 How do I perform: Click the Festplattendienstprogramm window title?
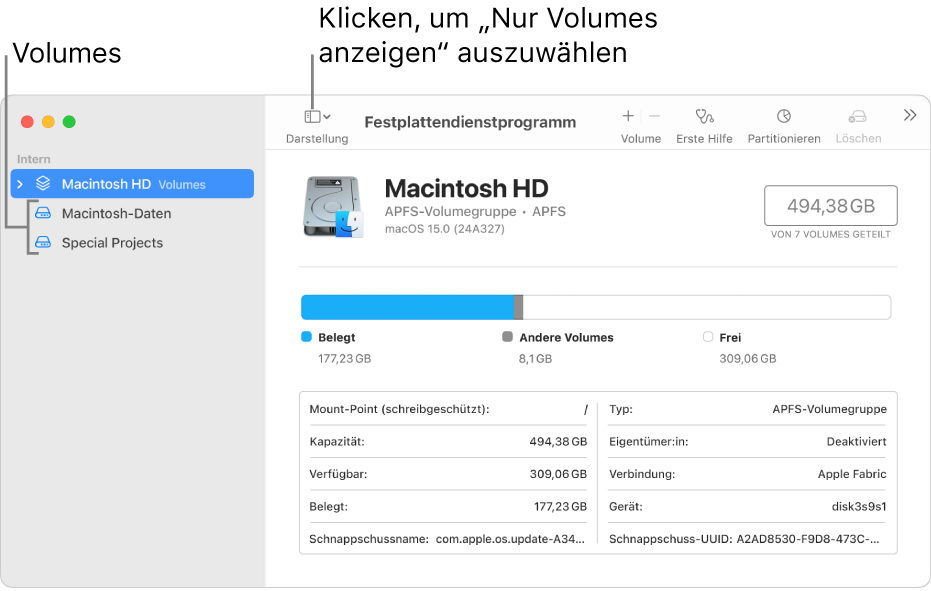470,122
